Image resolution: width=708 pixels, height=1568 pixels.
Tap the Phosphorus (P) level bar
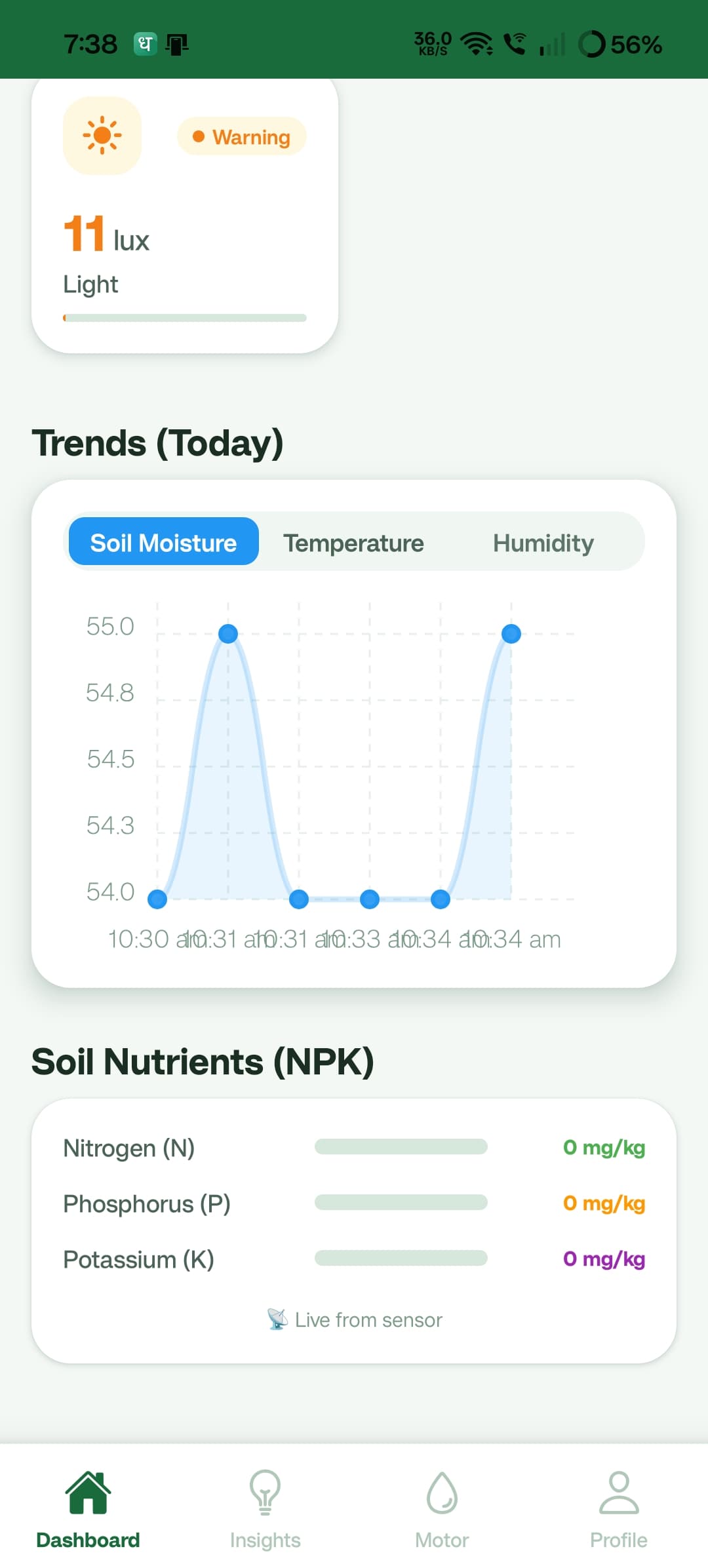(401, 1202)
